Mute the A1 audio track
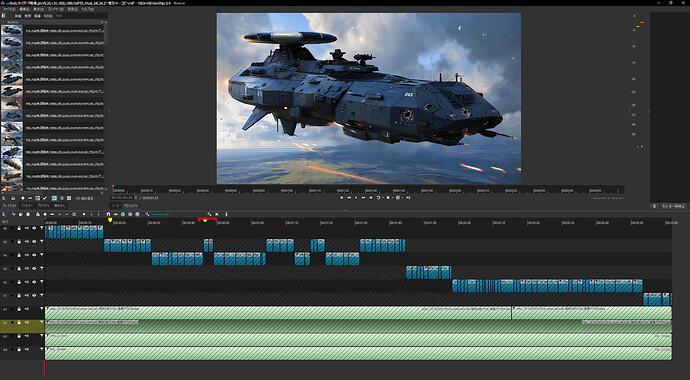The width and height of the screenshot is (690, 380). (x=26, y=309)
